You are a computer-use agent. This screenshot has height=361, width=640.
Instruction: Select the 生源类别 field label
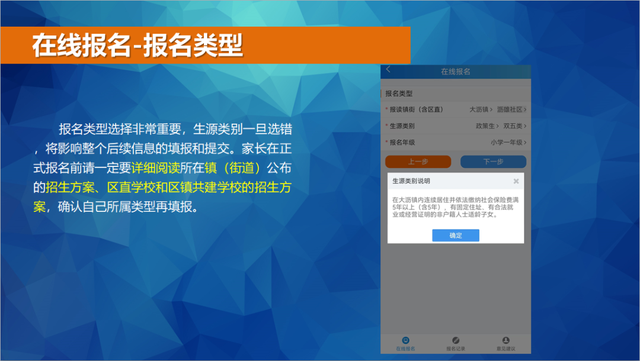[402, 126]
